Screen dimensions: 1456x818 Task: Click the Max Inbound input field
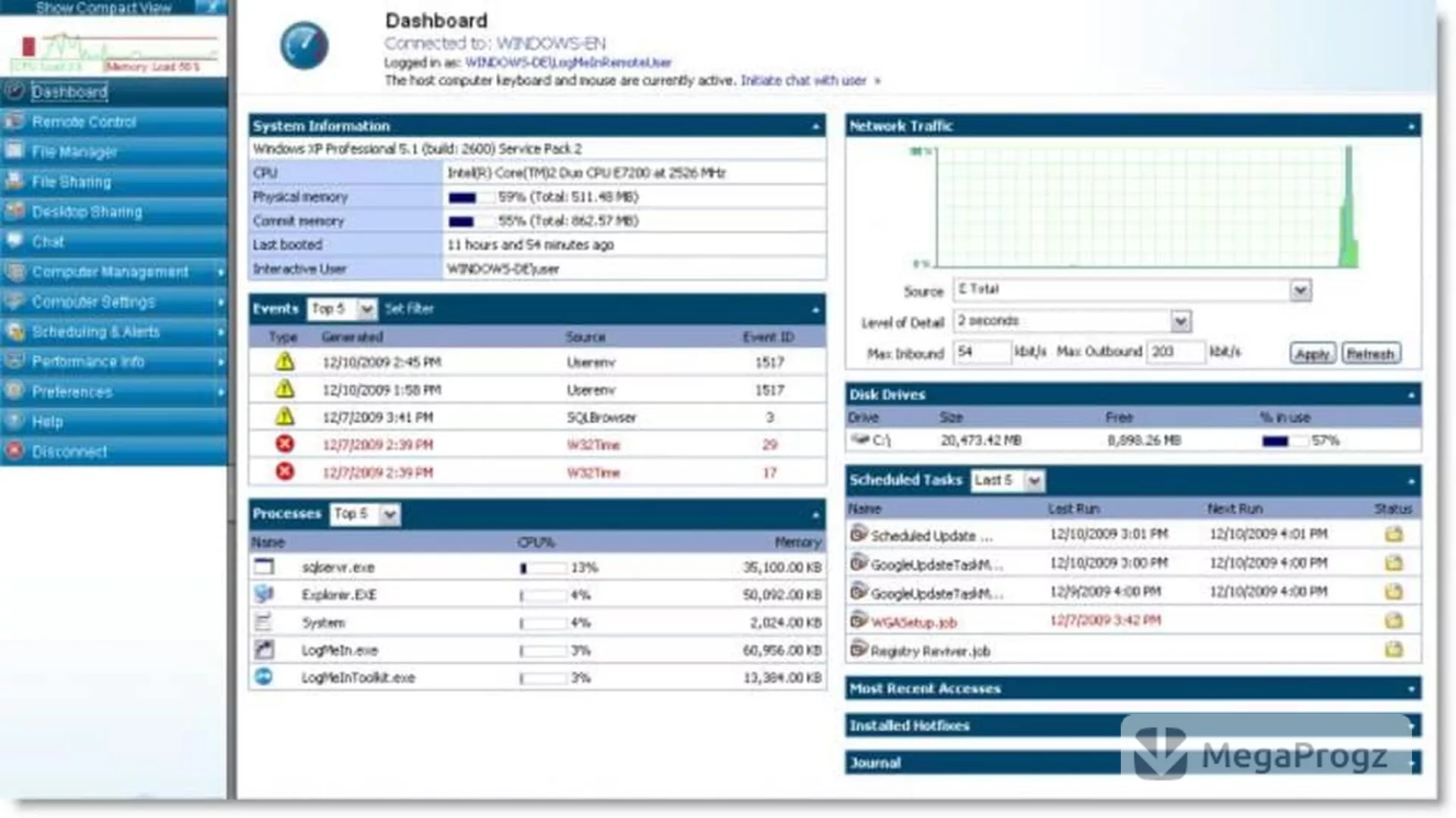(981, 352)
